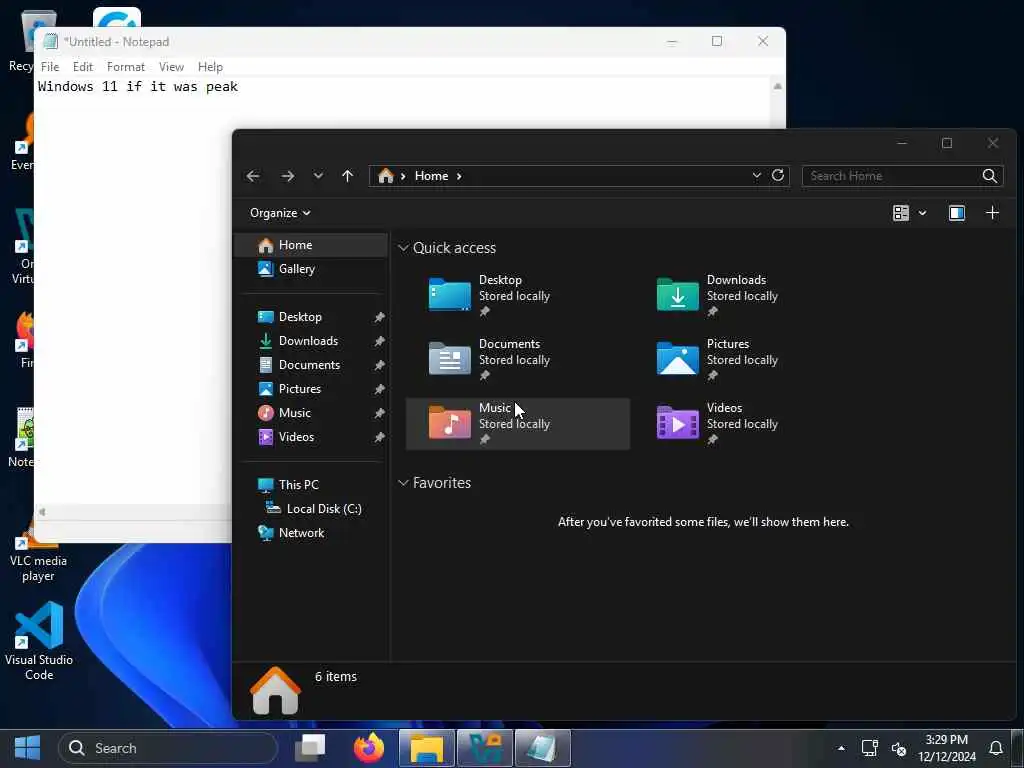Select Visual Studio Code desktop shortcut
The width and height of the screenshot is (1024, 768).
tap(39, 641)
